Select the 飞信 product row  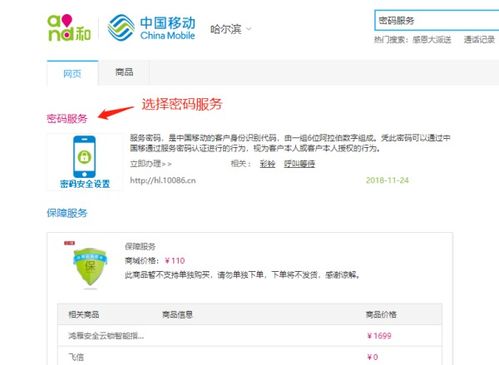pos(250,356)
